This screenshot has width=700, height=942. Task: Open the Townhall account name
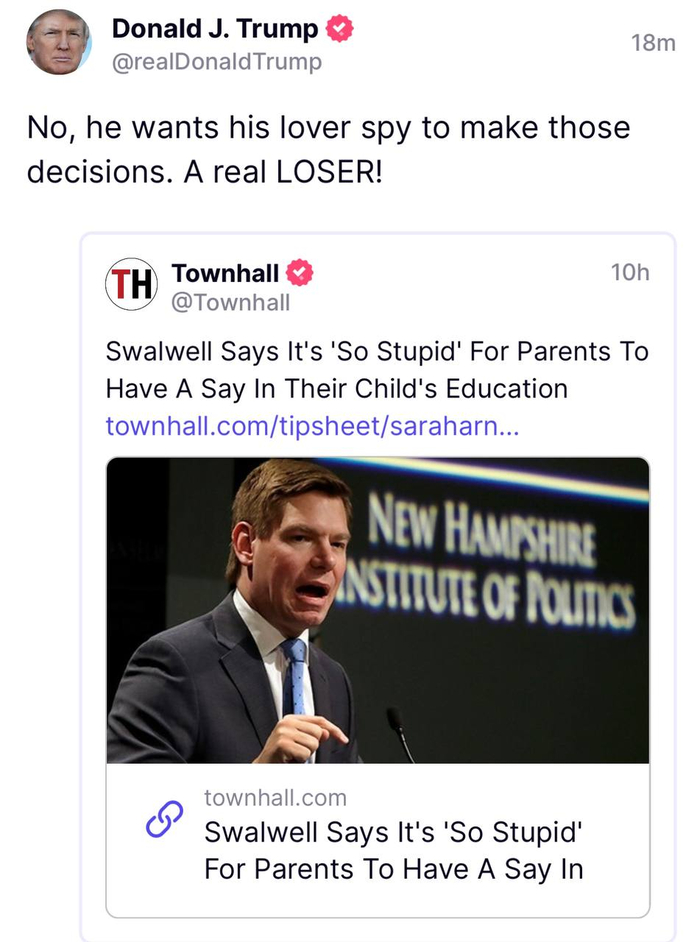(x=225, y=272)
